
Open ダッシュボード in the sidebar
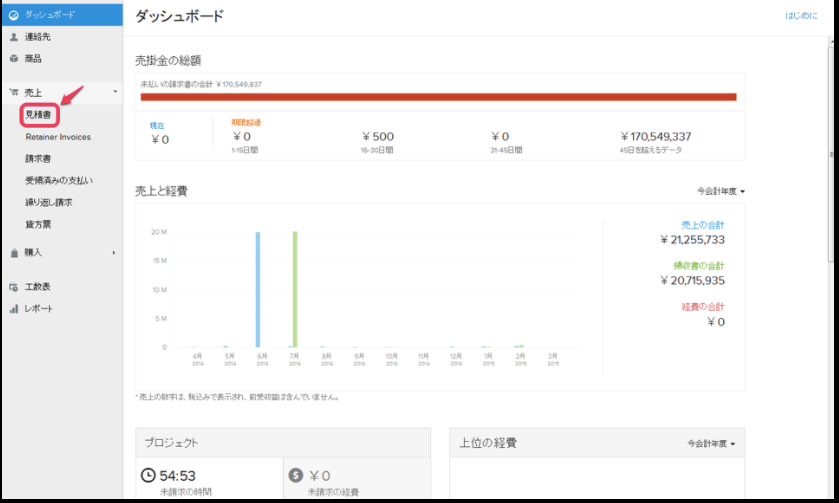[62, 15]
